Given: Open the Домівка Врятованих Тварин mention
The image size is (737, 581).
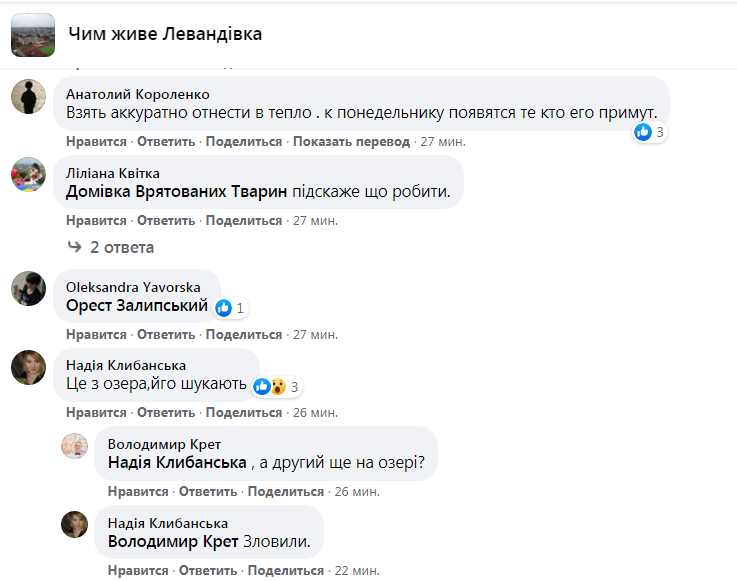Looking at the screenshot, I should pos(176,191).
